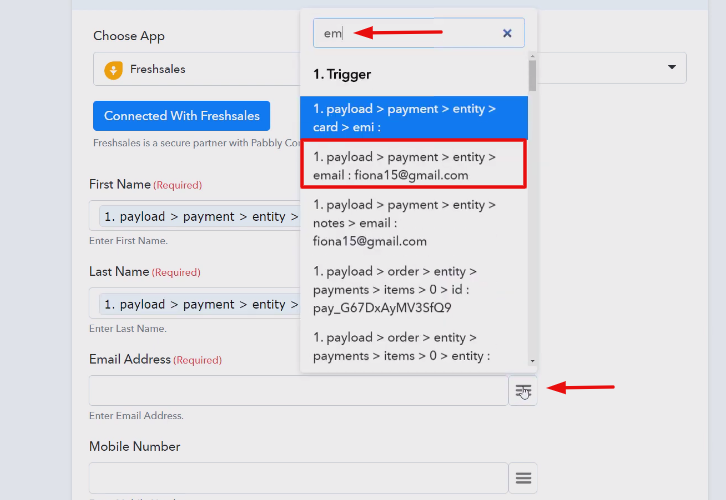Click the Freshsales app icon
This screenshot has width=726, height=500.
coord(113,70)
